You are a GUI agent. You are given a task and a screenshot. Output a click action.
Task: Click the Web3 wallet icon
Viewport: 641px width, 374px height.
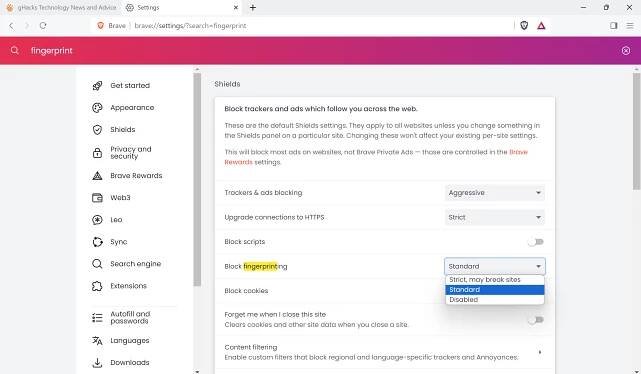[97, 198]
